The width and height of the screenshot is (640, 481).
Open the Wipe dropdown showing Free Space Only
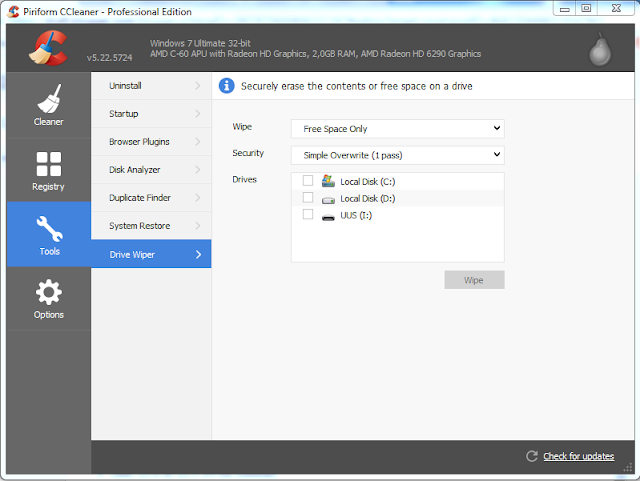(x=397, y=128)
